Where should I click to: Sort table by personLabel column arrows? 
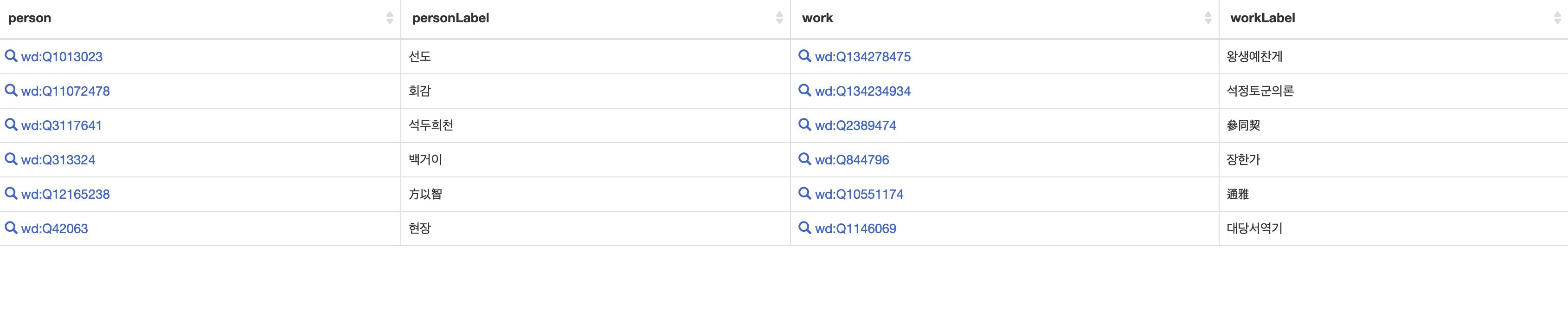click(779, 18)
